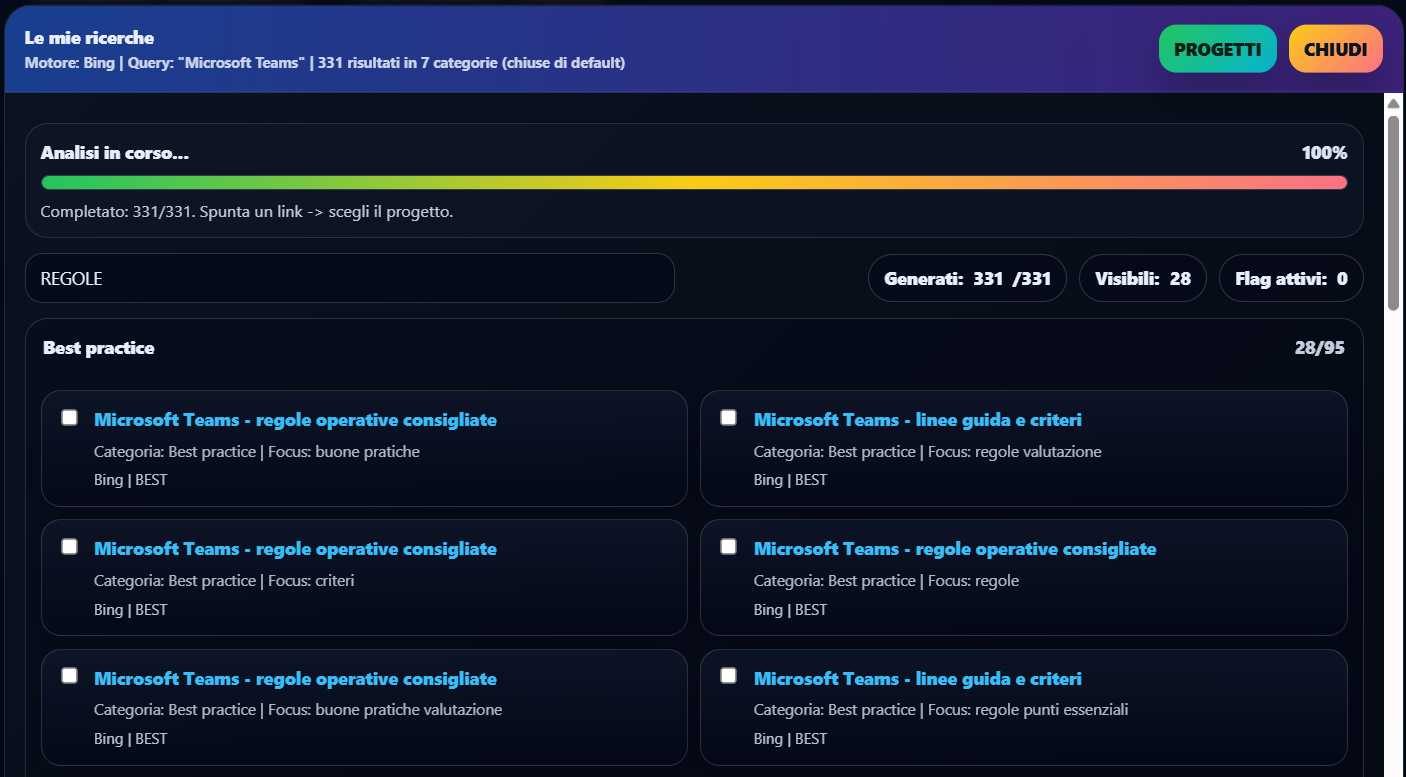Click the analysis progress bar
Viewport: 1406px width, 777px height.
(x=694, y=183)
